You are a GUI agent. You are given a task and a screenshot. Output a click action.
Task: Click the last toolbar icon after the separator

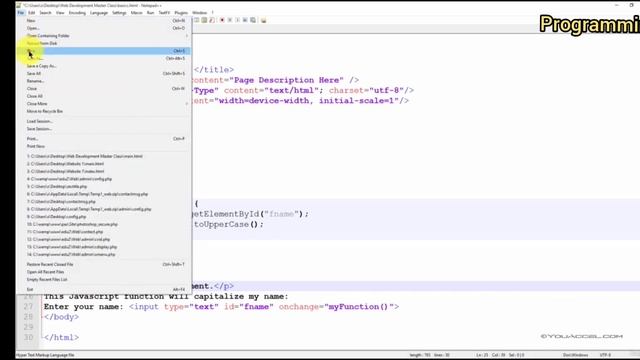(264, 20)
